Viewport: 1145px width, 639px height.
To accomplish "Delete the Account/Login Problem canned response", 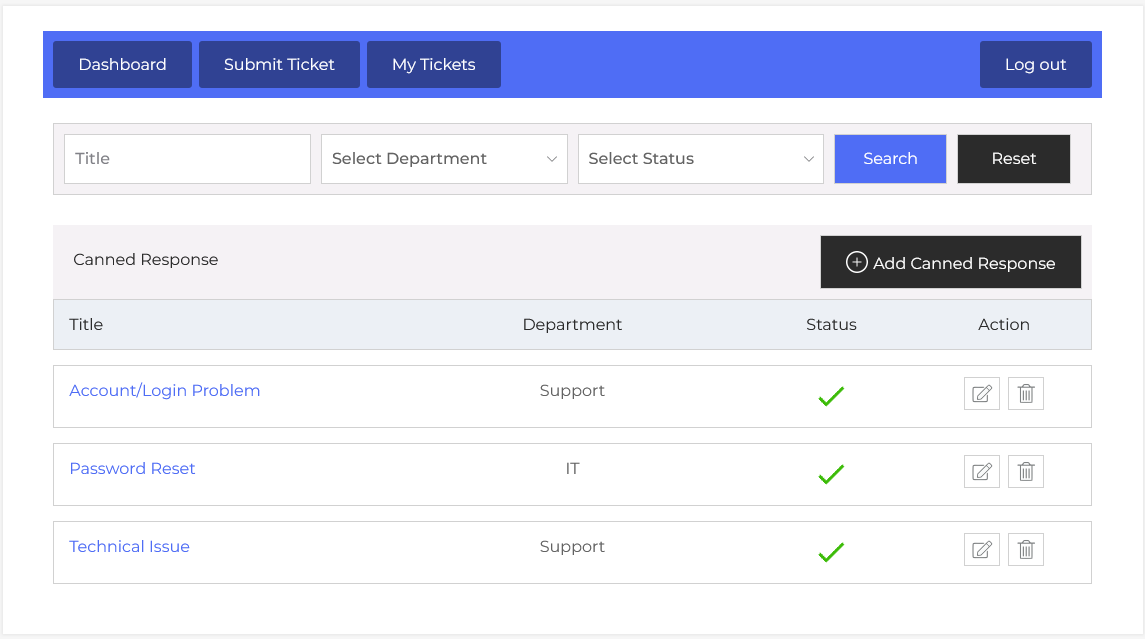I will [1025, 394].
